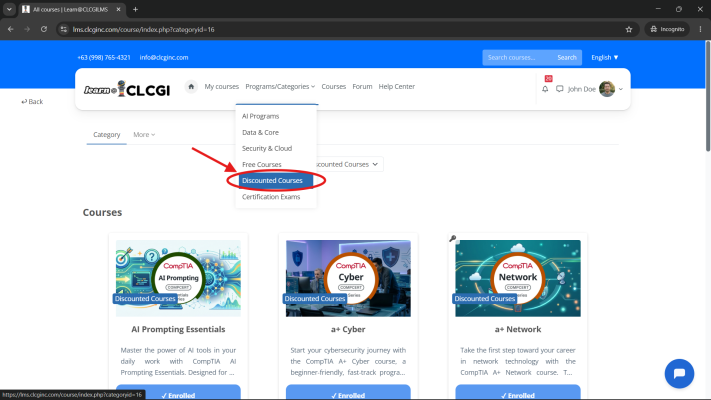Open the tab search dropdown arrow
This screenshot has height=400, width=711.
9,9
